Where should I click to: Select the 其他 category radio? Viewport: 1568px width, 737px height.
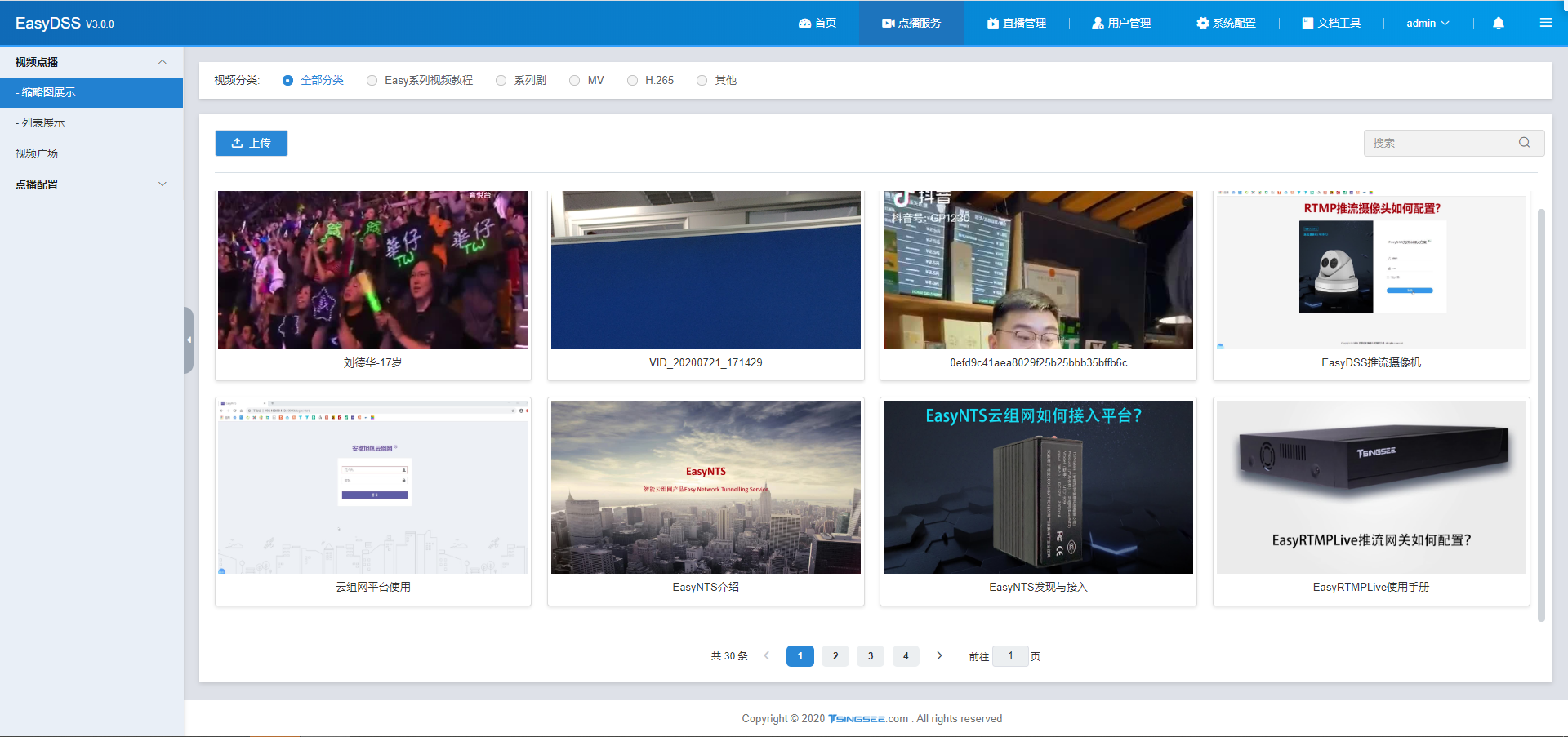(702, 80)
